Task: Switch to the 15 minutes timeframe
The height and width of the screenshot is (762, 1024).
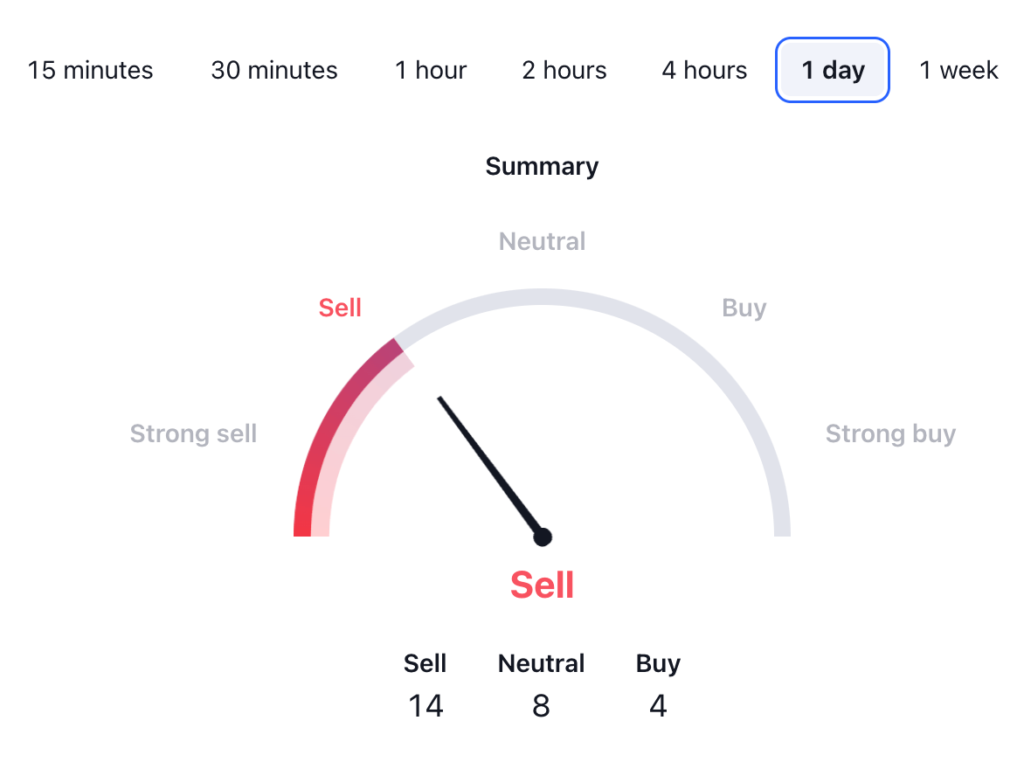Action: coord(90,70)
